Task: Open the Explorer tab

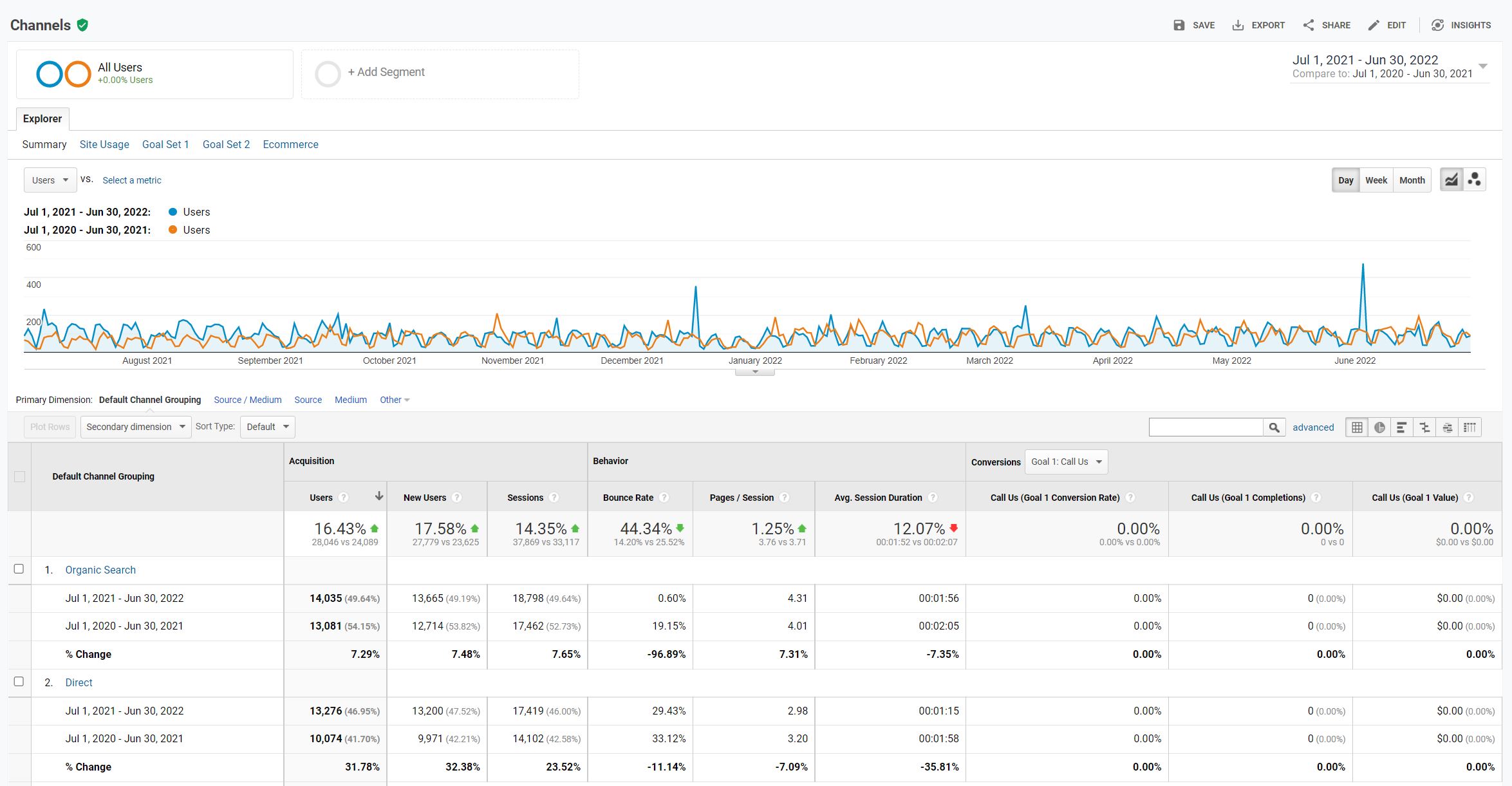Action: click(x=42, y=119)
